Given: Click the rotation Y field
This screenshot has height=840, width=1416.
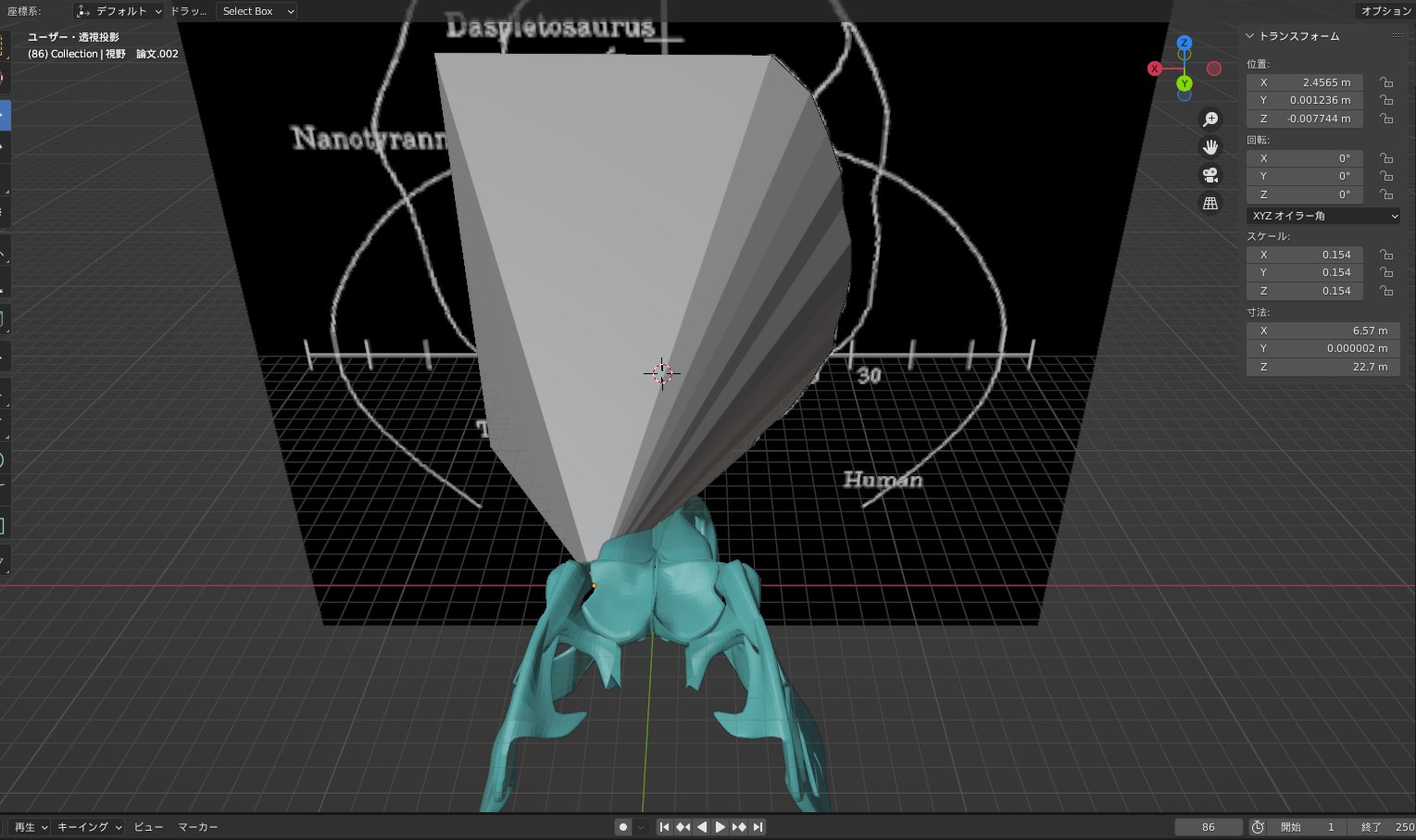Looking at the screenshot, I should click(1304, 176).
